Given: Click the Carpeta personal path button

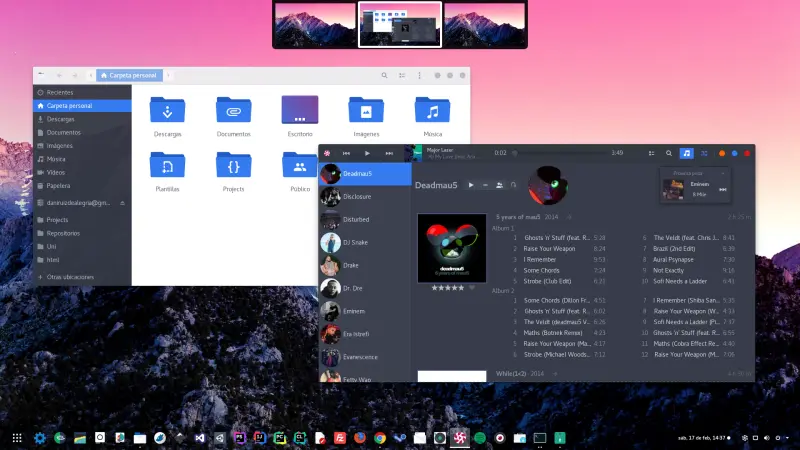Looking at the screenshot, I should (x=129, y=76).
